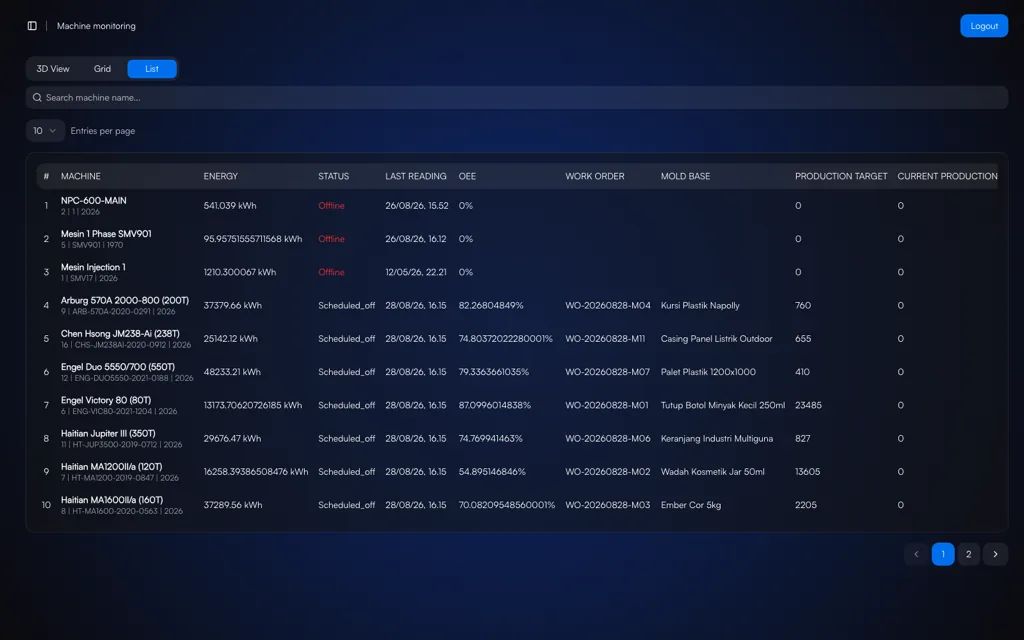Click Offline status of Mesin Injection 1
This screenshot has width=1024, height=640.
[331, 272]
